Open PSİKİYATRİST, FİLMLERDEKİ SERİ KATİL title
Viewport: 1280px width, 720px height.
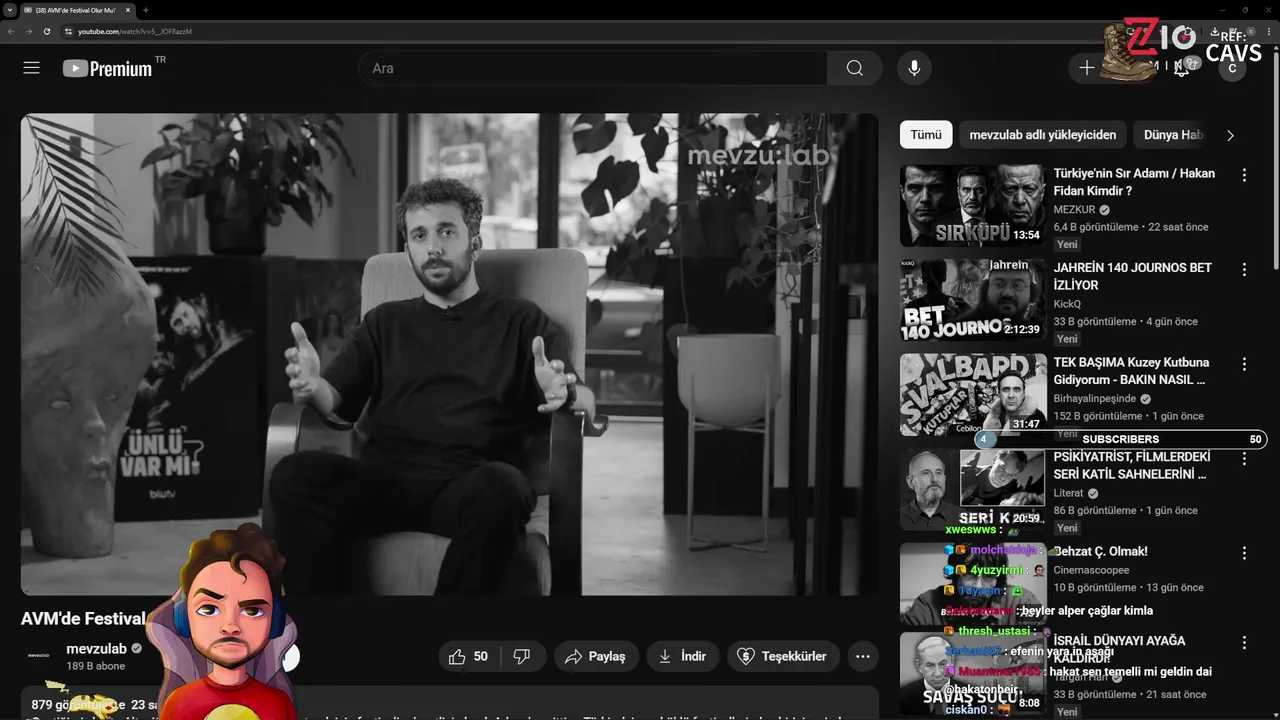tap(1132, 465)
